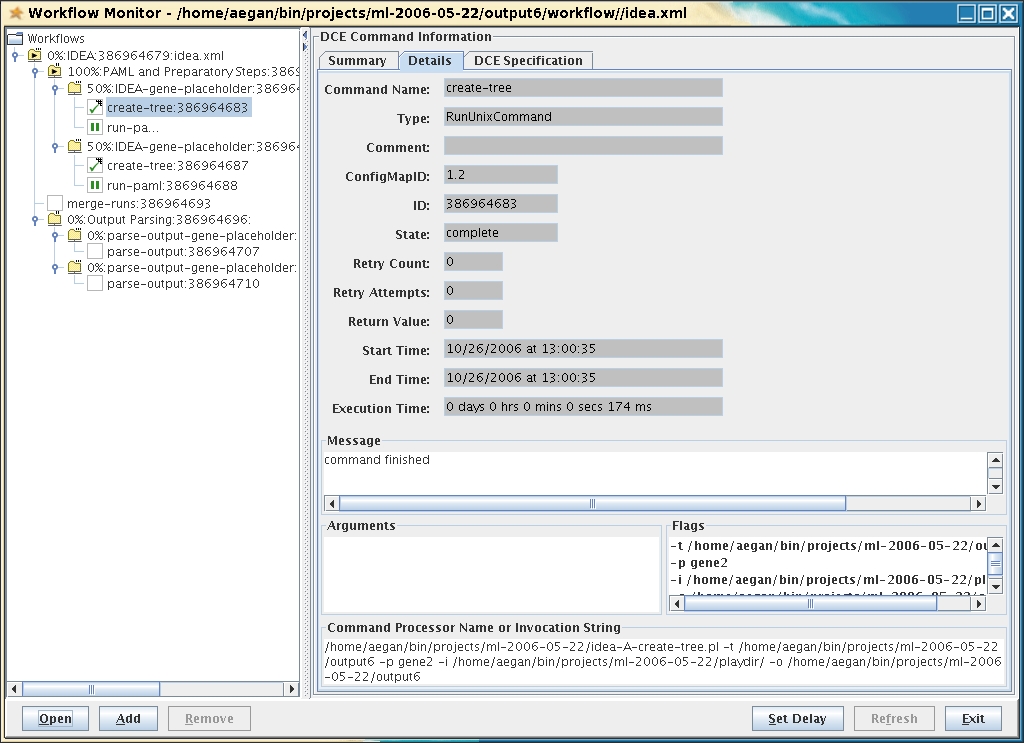The height and width of the screenshot is (743, 1024).
Task: Click the Set Delay button
Action: pos(797,719)
